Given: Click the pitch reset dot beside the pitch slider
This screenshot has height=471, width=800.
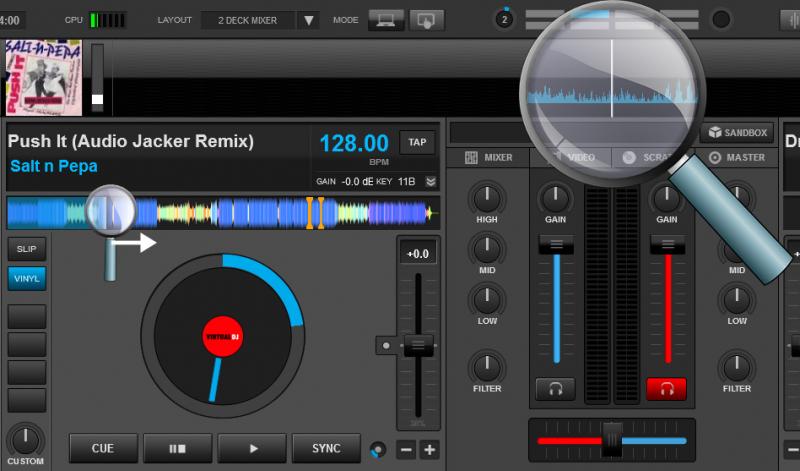Looking at the screenshot, I should (386, 346).
